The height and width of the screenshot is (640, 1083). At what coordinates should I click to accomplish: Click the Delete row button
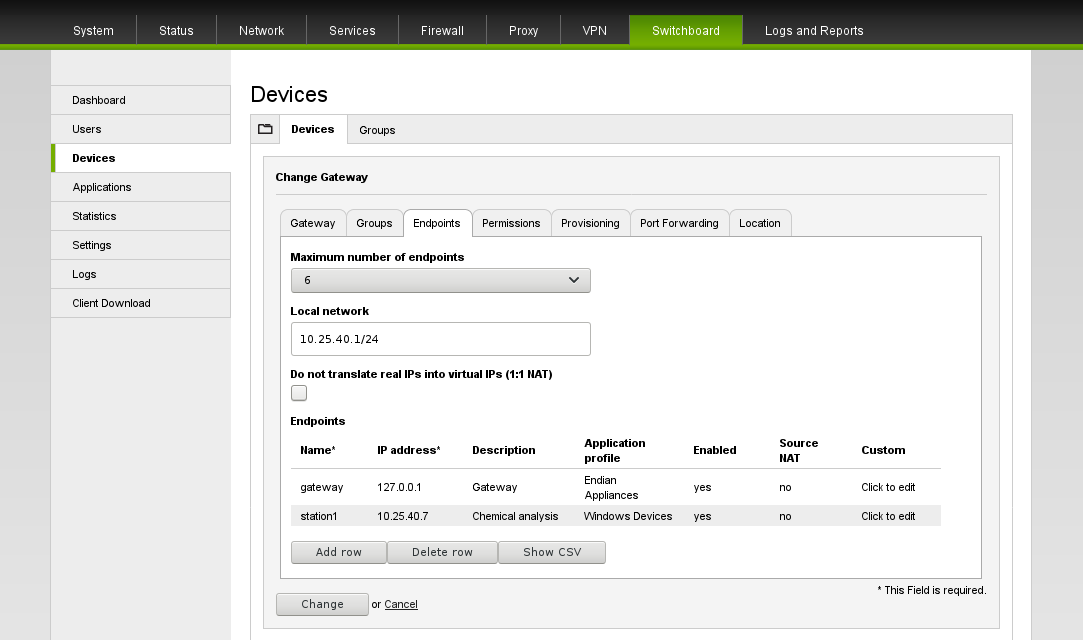[442, 552]
